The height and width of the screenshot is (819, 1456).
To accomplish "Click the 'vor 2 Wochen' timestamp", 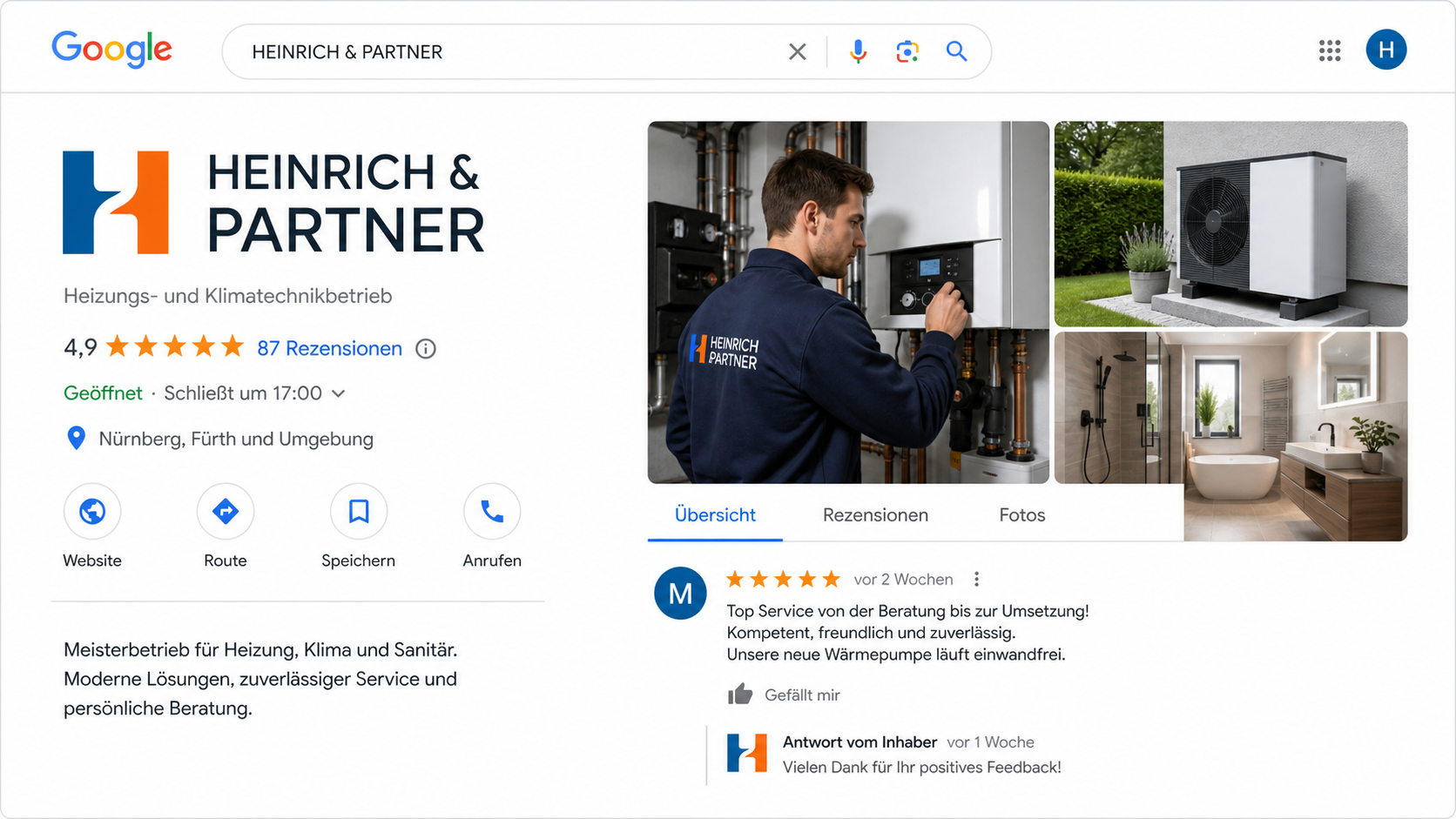I will [x=903, y=580].
